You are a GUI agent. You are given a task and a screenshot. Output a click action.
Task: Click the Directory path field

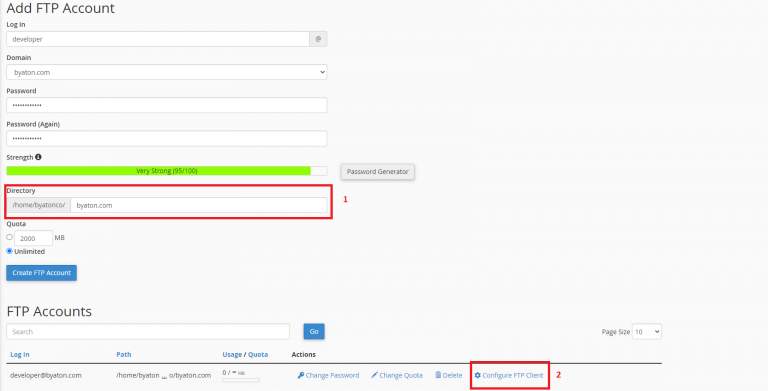tap(199, 205)
